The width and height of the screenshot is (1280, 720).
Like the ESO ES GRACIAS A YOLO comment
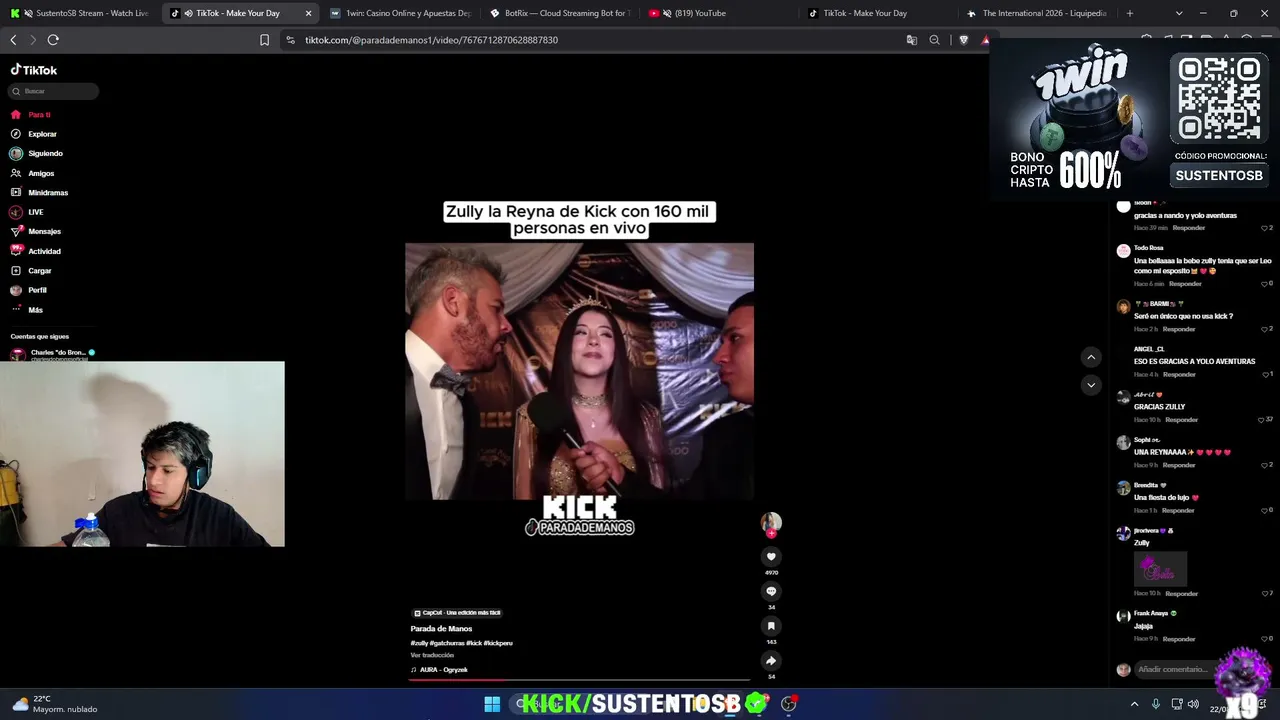point(1267,374)
